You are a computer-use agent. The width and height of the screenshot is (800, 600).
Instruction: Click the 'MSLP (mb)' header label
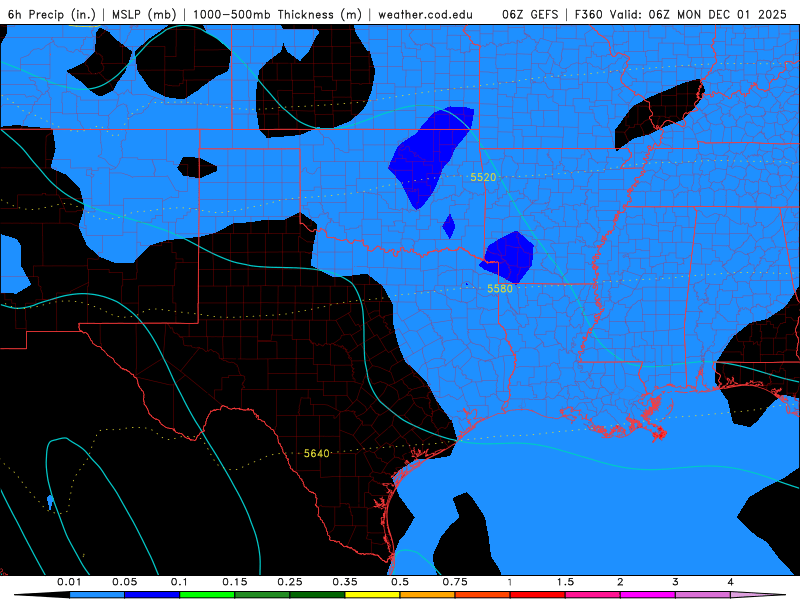[144, 15]
